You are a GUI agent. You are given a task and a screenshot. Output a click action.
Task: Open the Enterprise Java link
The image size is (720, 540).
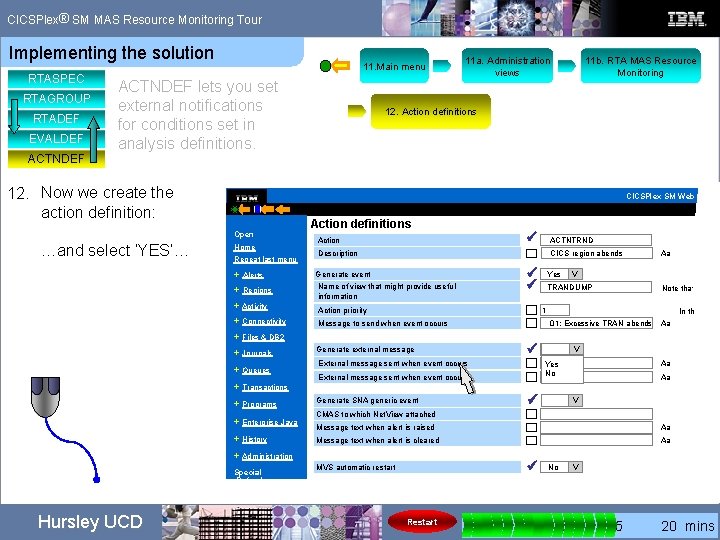click(x=270, y=422)
